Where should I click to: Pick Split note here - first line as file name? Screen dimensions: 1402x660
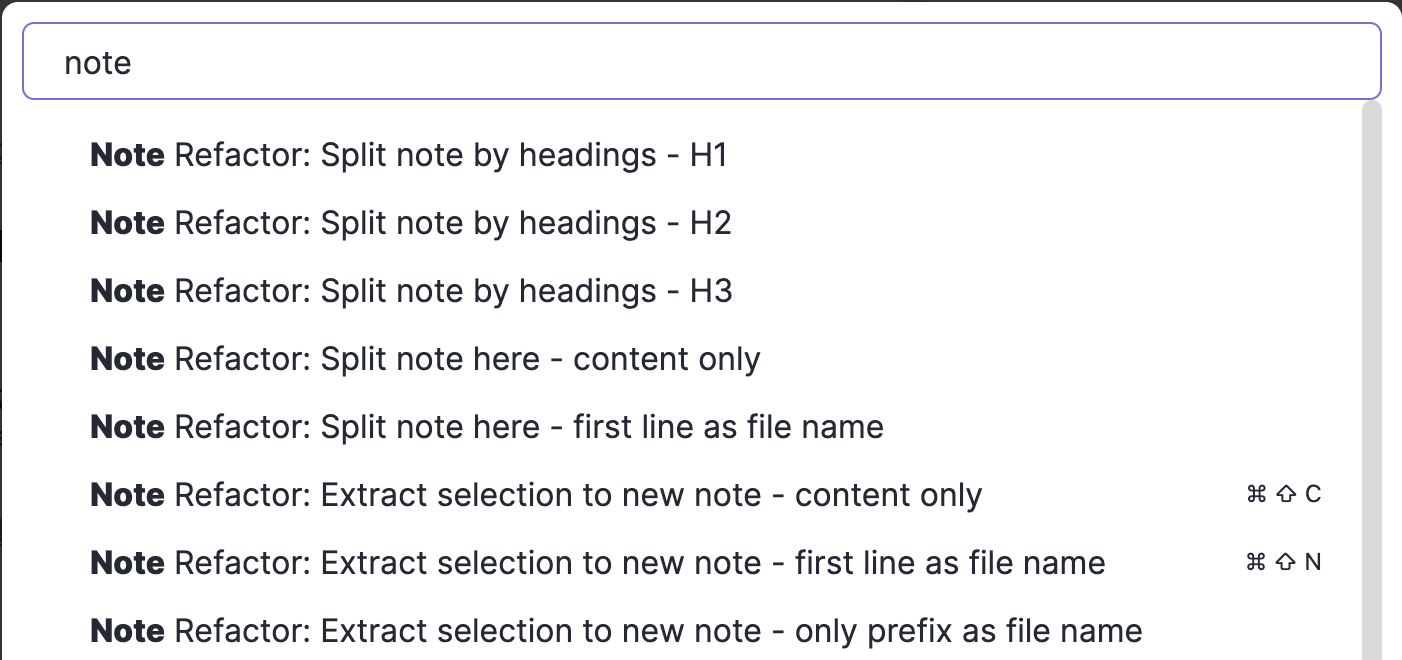point(486,427)
